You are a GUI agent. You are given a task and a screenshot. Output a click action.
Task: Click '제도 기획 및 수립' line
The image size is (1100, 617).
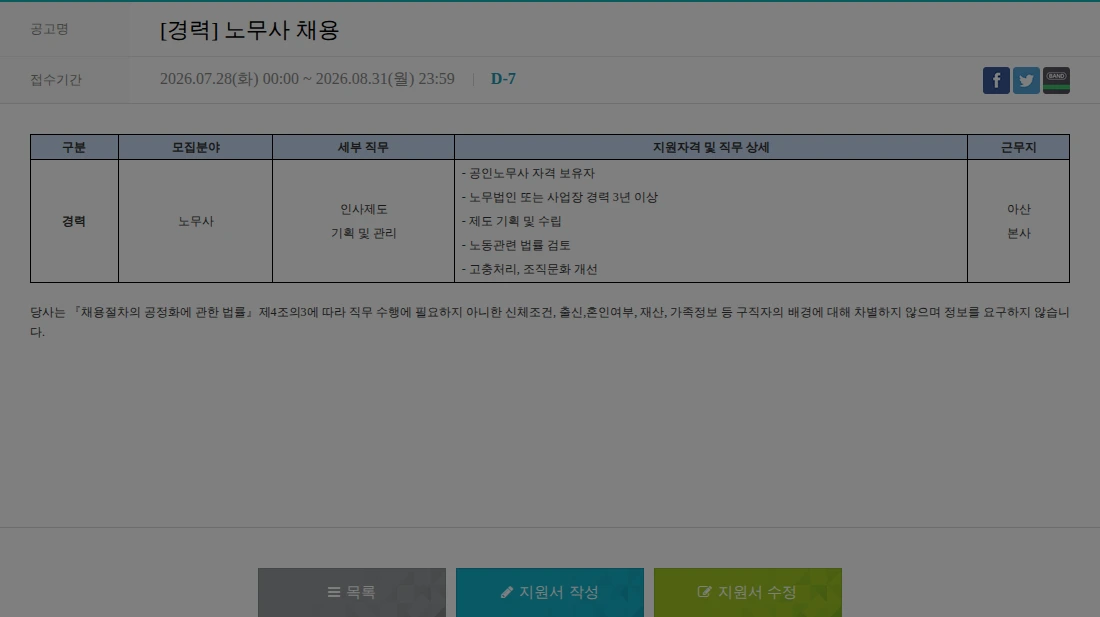(511, 221)
